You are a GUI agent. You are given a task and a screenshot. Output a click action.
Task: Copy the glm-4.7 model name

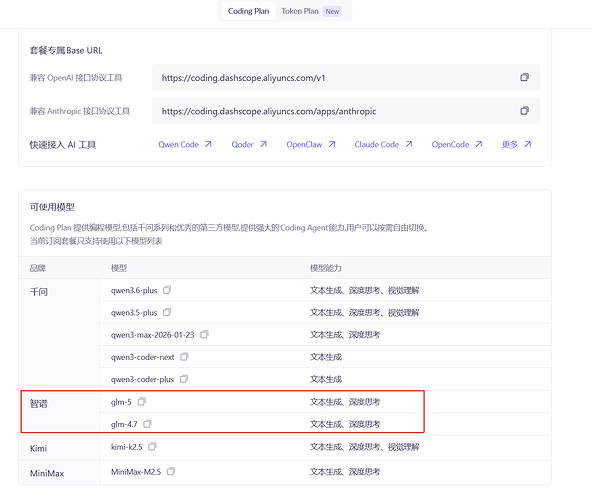point(148,424)
